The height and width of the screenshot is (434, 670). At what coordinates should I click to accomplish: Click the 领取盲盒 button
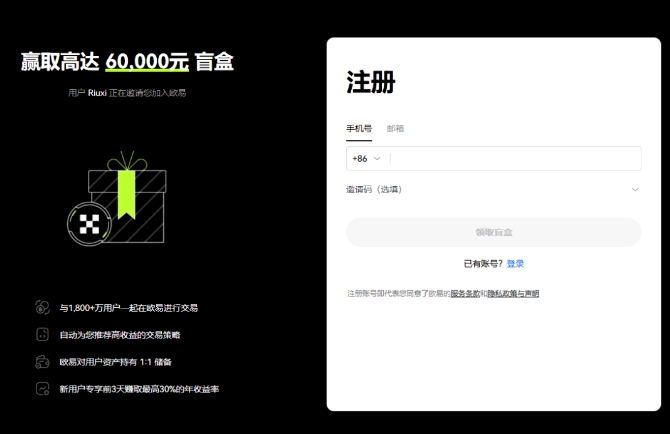(494, 232)
